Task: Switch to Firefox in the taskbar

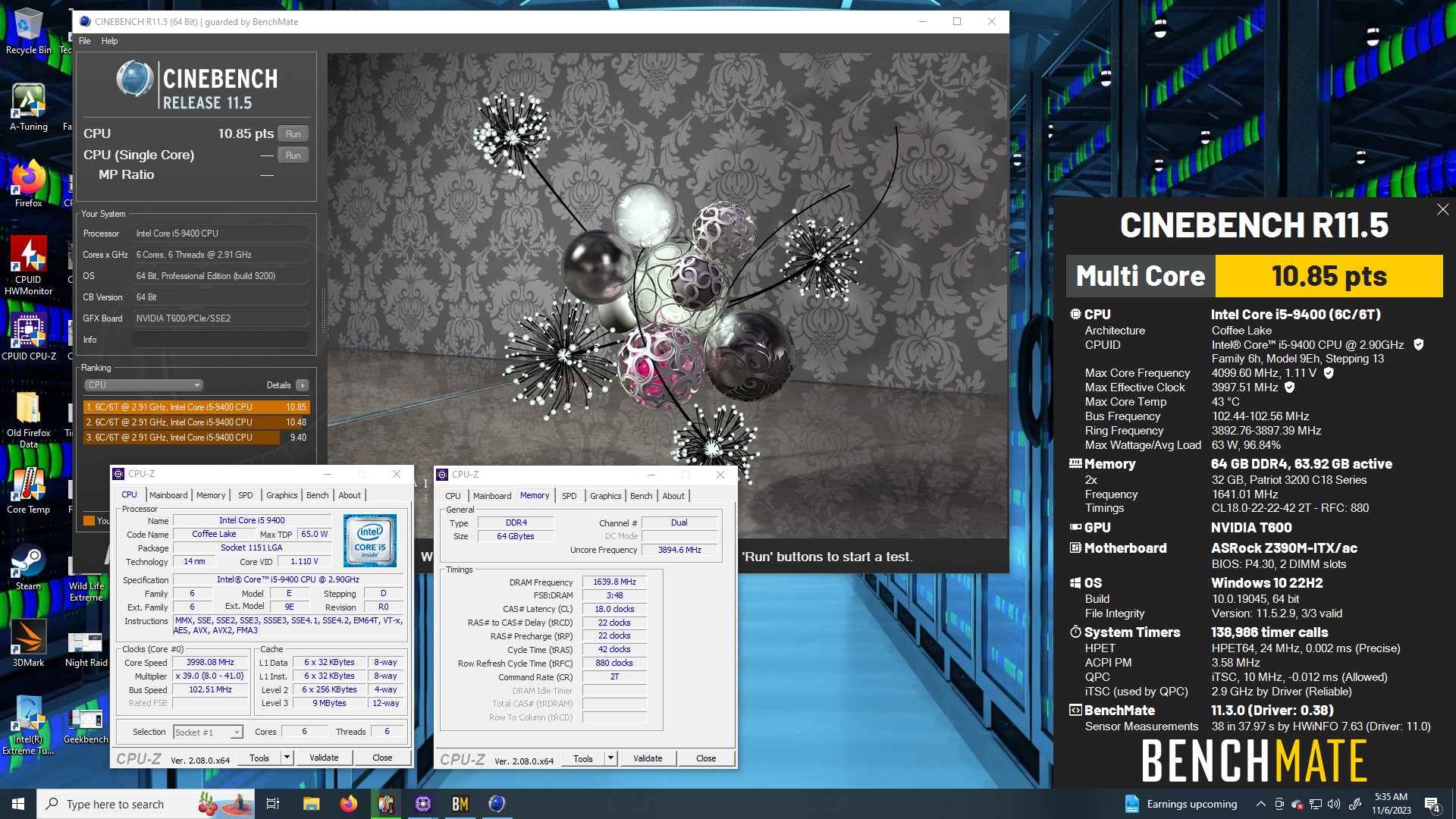Action: pos(349,804)
